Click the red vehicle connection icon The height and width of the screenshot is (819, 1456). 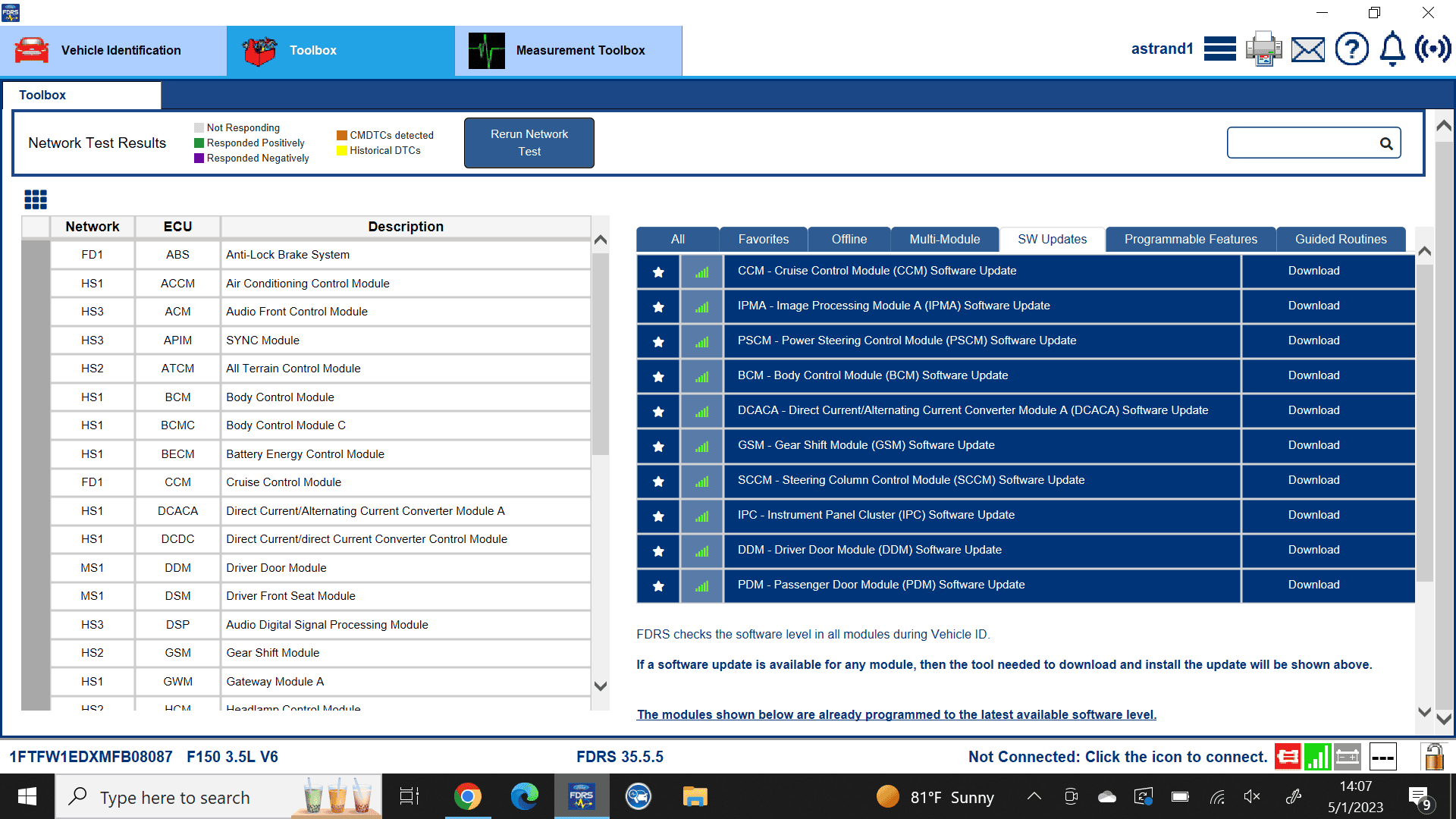[1288, 756]
